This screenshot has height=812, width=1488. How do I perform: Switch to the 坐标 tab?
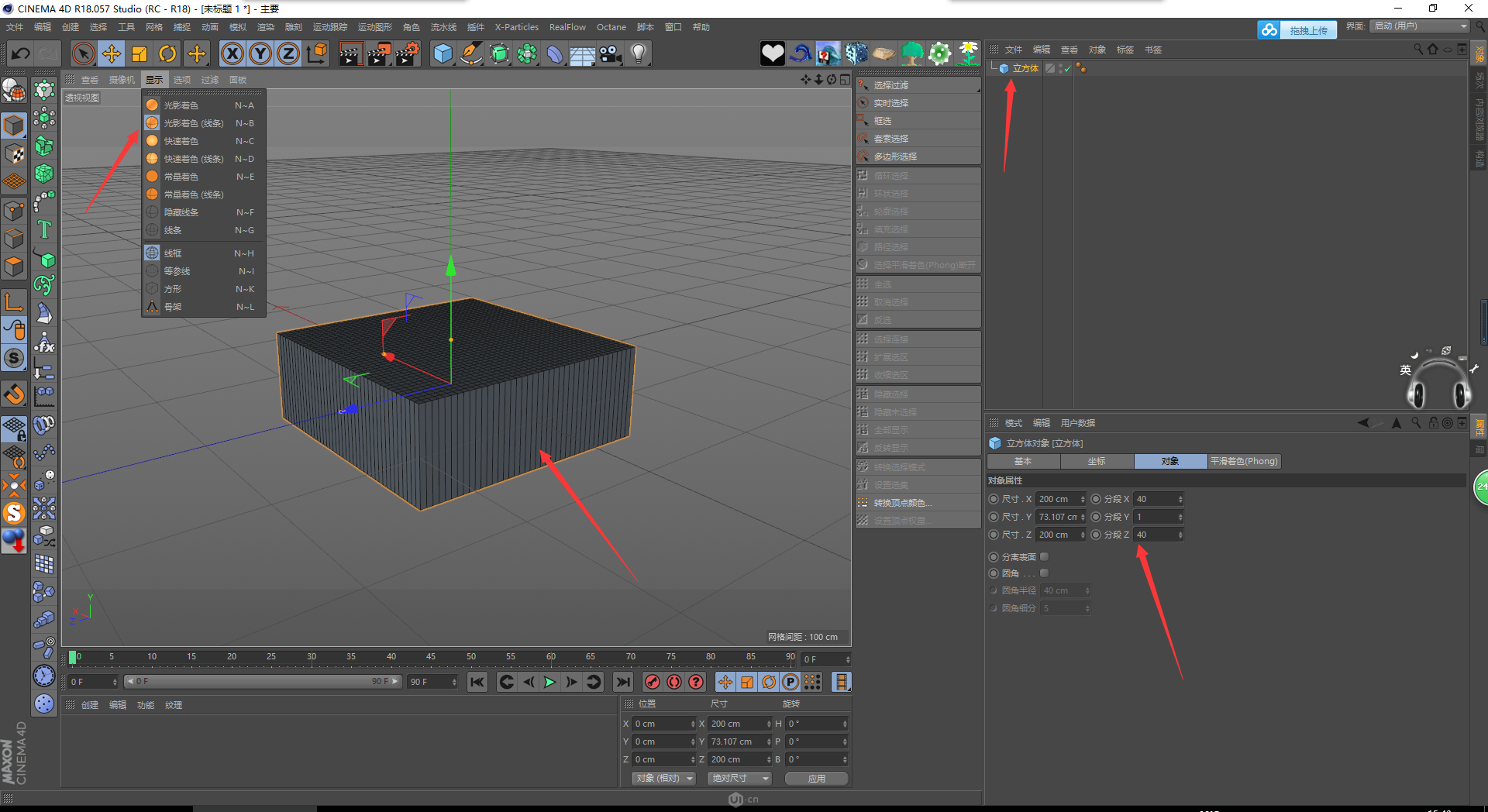click(1097, 461)
